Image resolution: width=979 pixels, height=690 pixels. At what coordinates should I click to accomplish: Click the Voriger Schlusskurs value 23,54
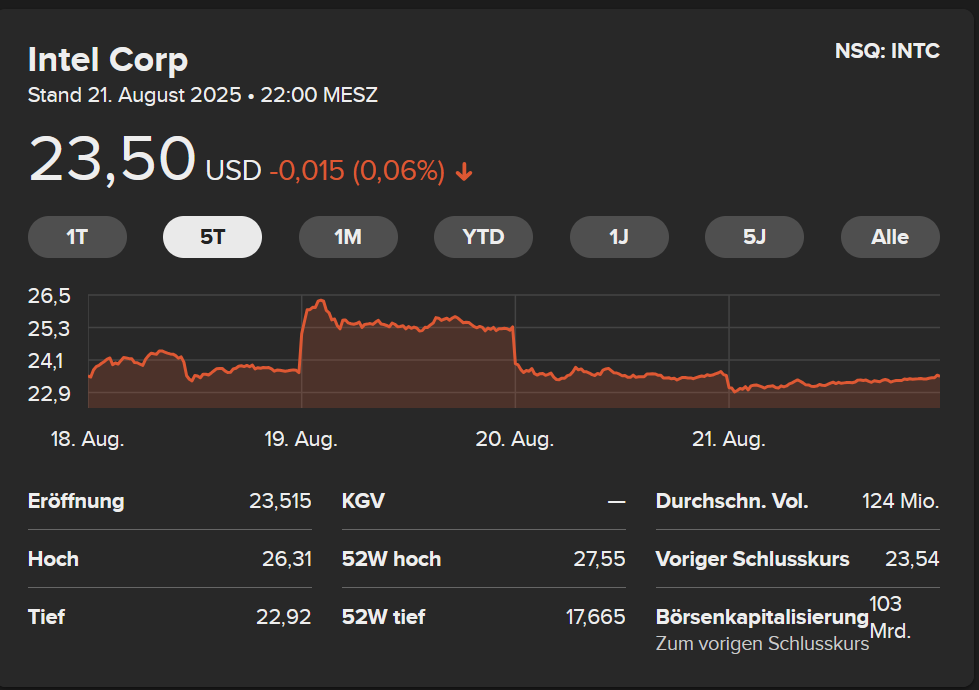(x=912, y=559)
